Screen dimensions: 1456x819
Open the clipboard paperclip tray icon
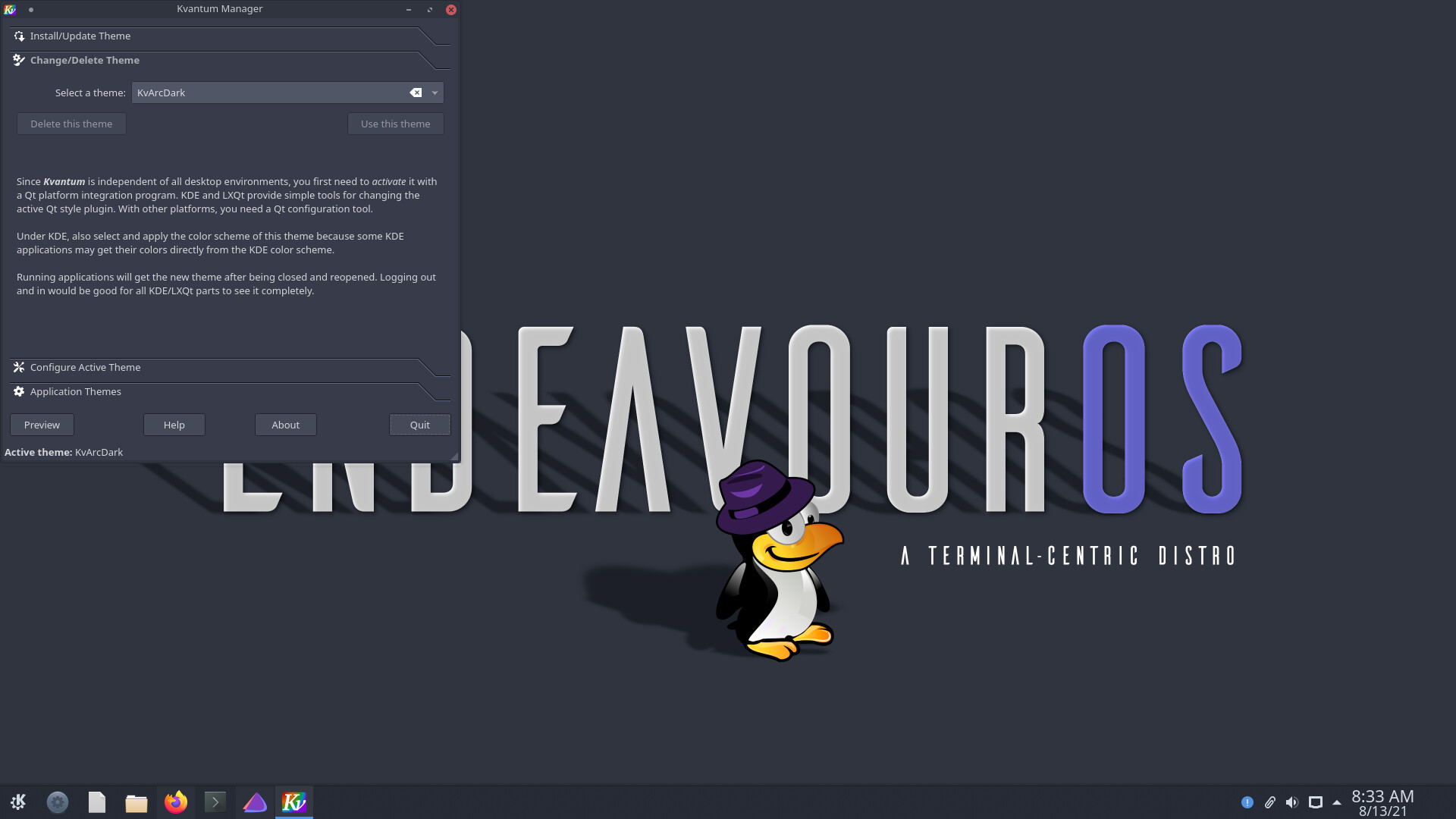tap(1269, 802)
